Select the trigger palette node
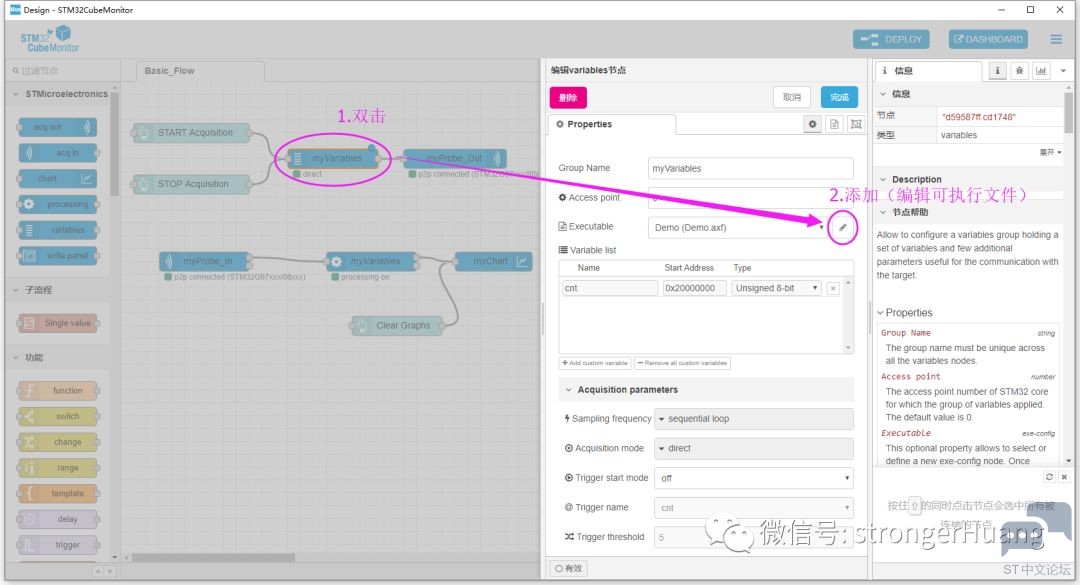1080x585 pixels. [x=58, y=545]
